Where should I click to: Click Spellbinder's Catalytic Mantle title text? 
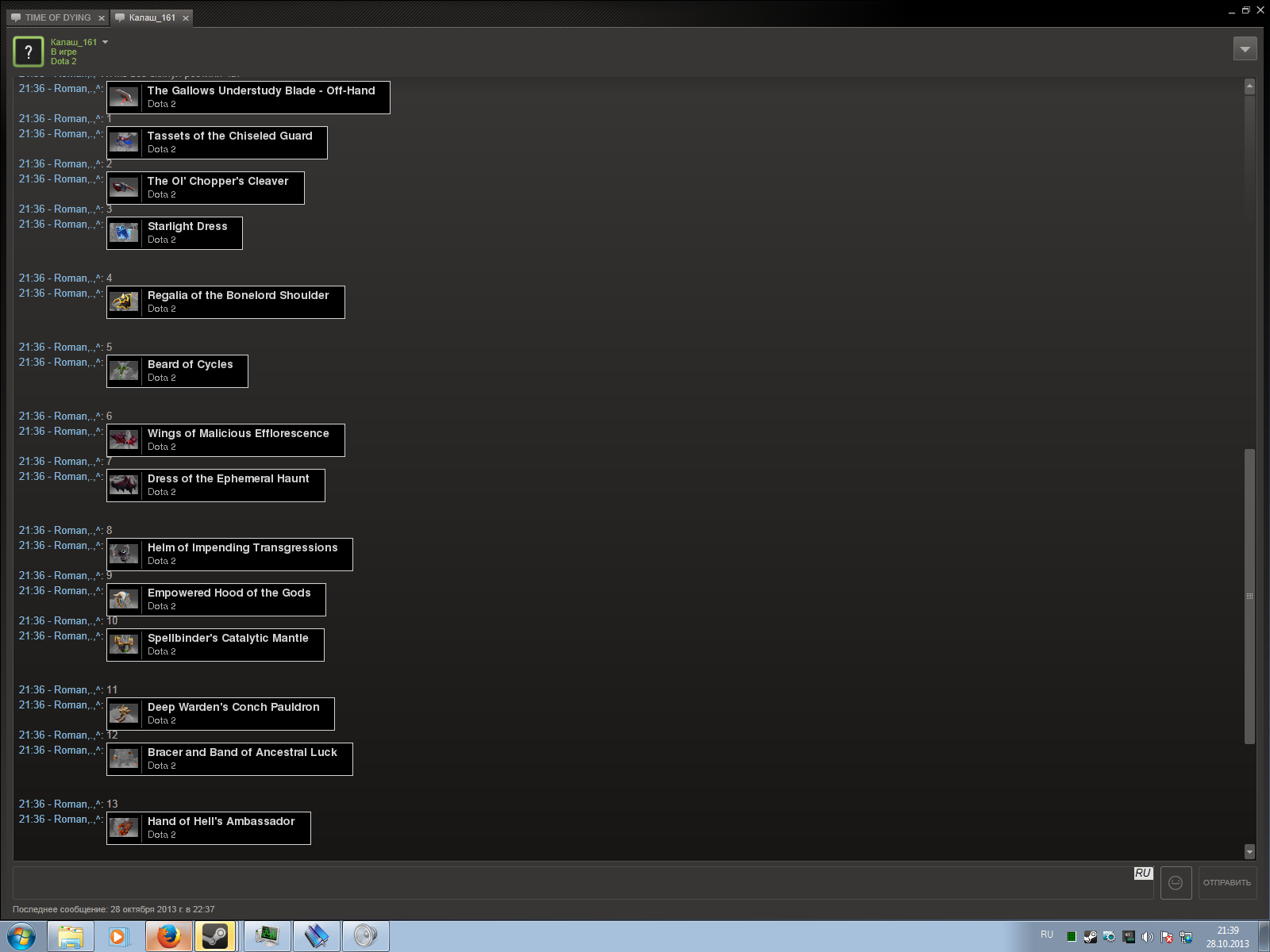click(x=228, y=638)
